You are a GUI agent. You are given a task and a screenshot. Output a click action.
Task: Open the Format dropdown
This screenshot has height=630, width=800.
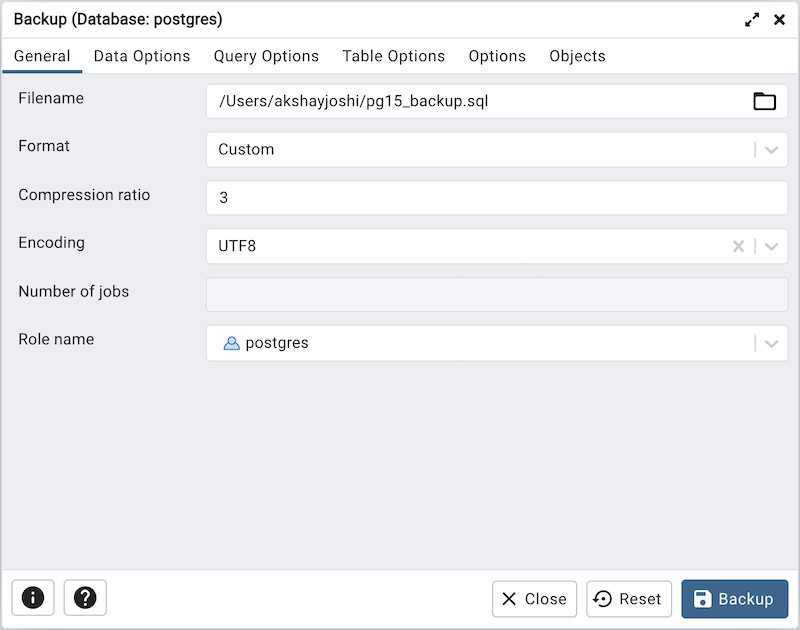[770, 149]
